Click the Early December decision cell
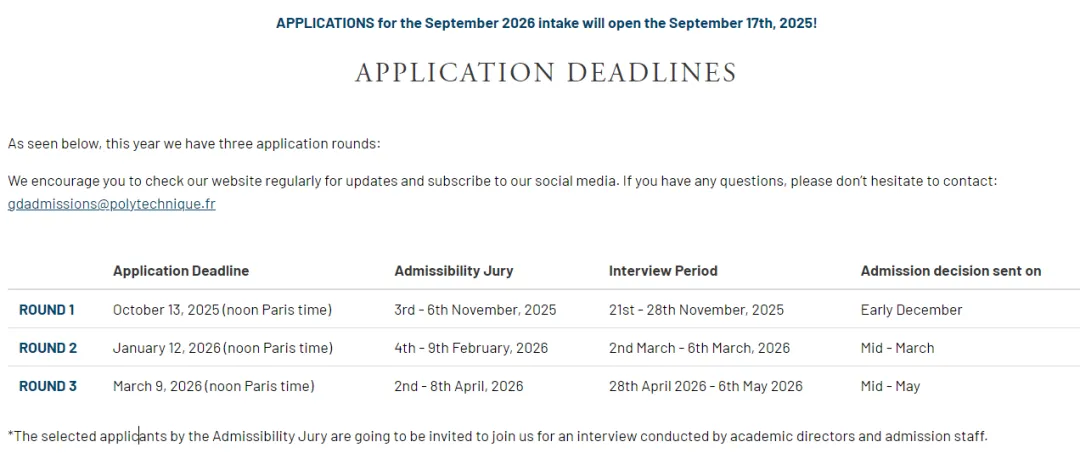Screen dimensions: 1080x453 [911, 310]
